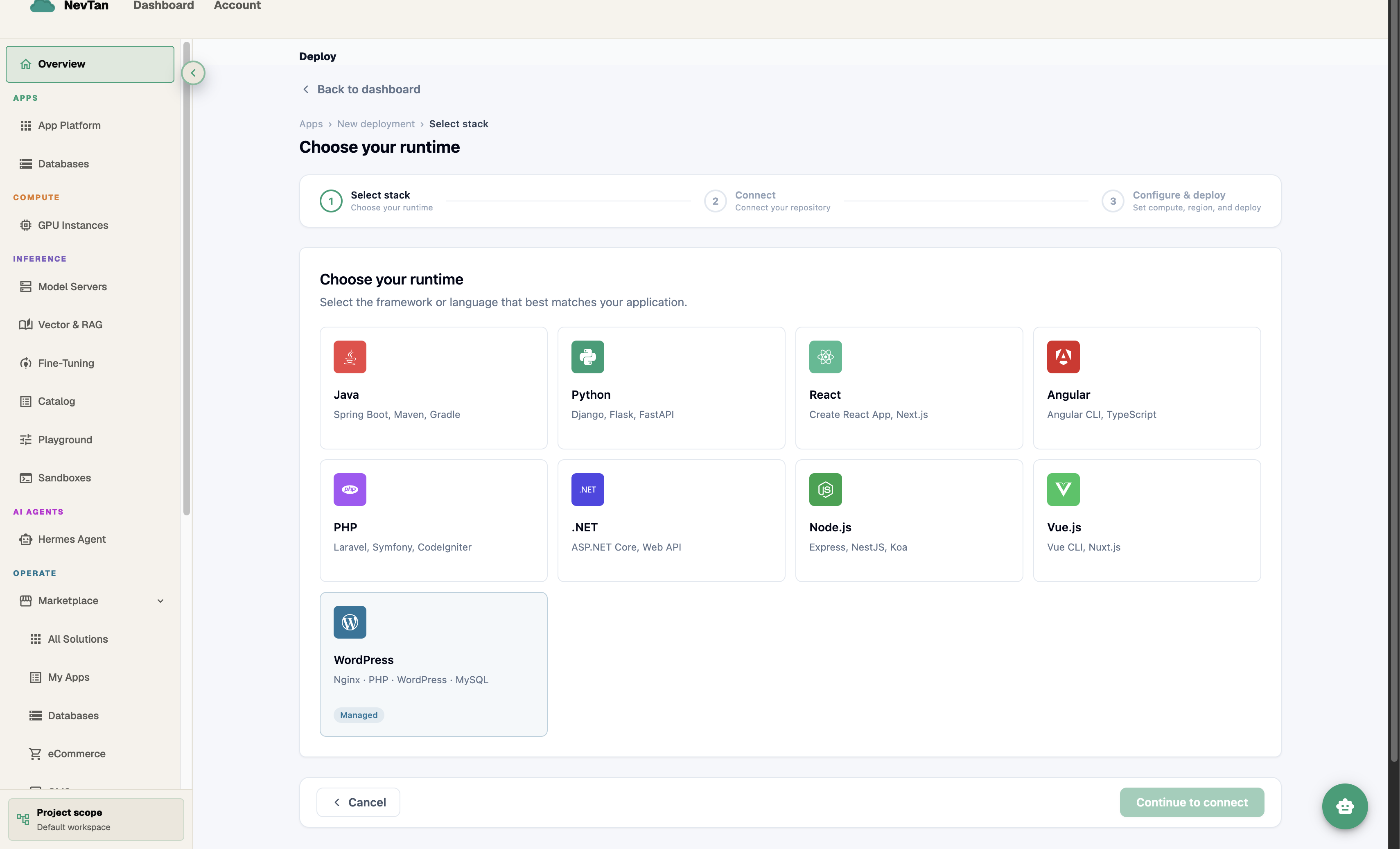This screenshot has width=1400, height=849.
Task: Open eCommerce in Marketplace list
Action: [x=90, y=754]
